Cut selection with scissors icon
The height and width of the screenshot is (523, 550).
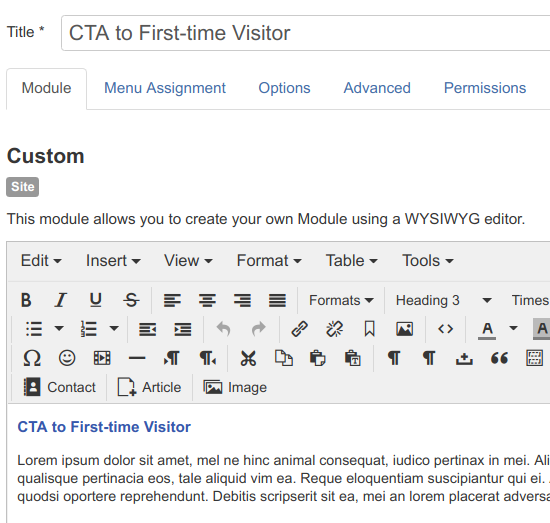coord(248,358)
